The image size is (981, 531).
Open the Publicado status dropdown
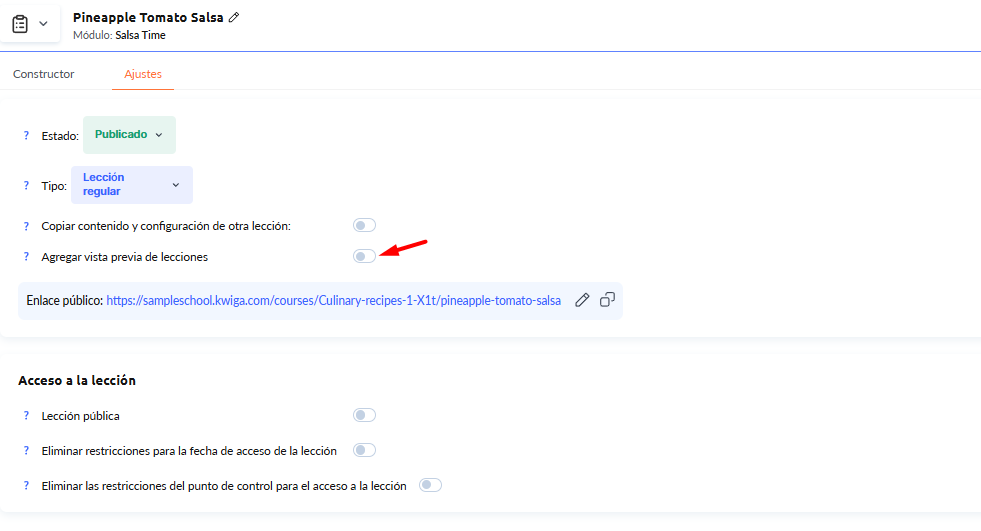point(130,134)
